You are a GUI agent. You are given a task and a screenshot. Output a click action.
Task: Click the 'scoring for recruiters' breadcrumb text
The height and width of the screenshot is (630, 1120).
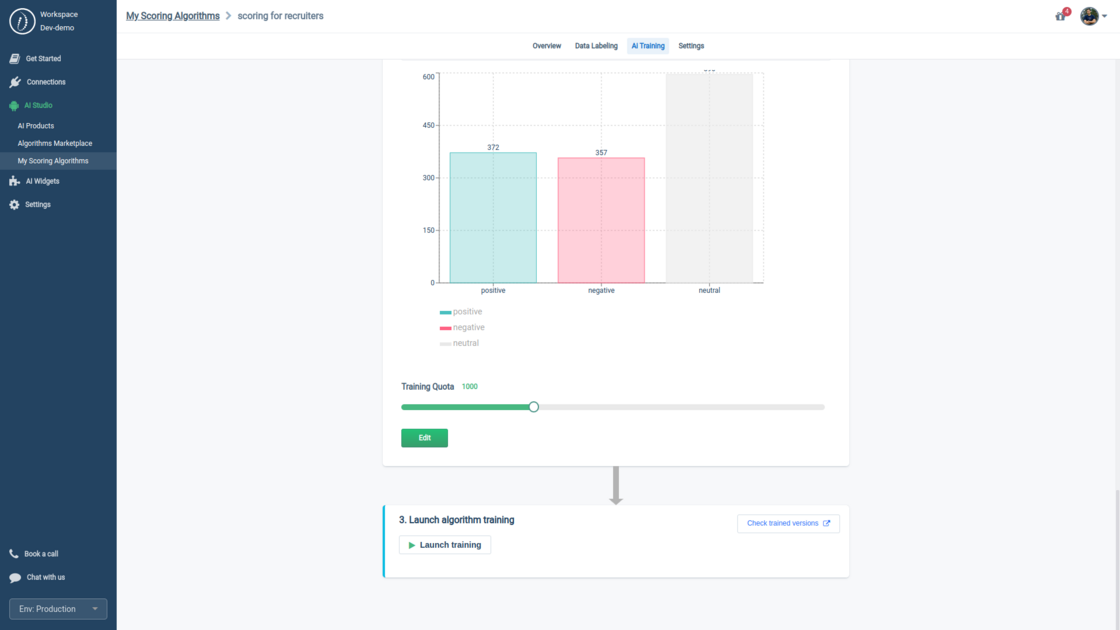pos(280,16)
